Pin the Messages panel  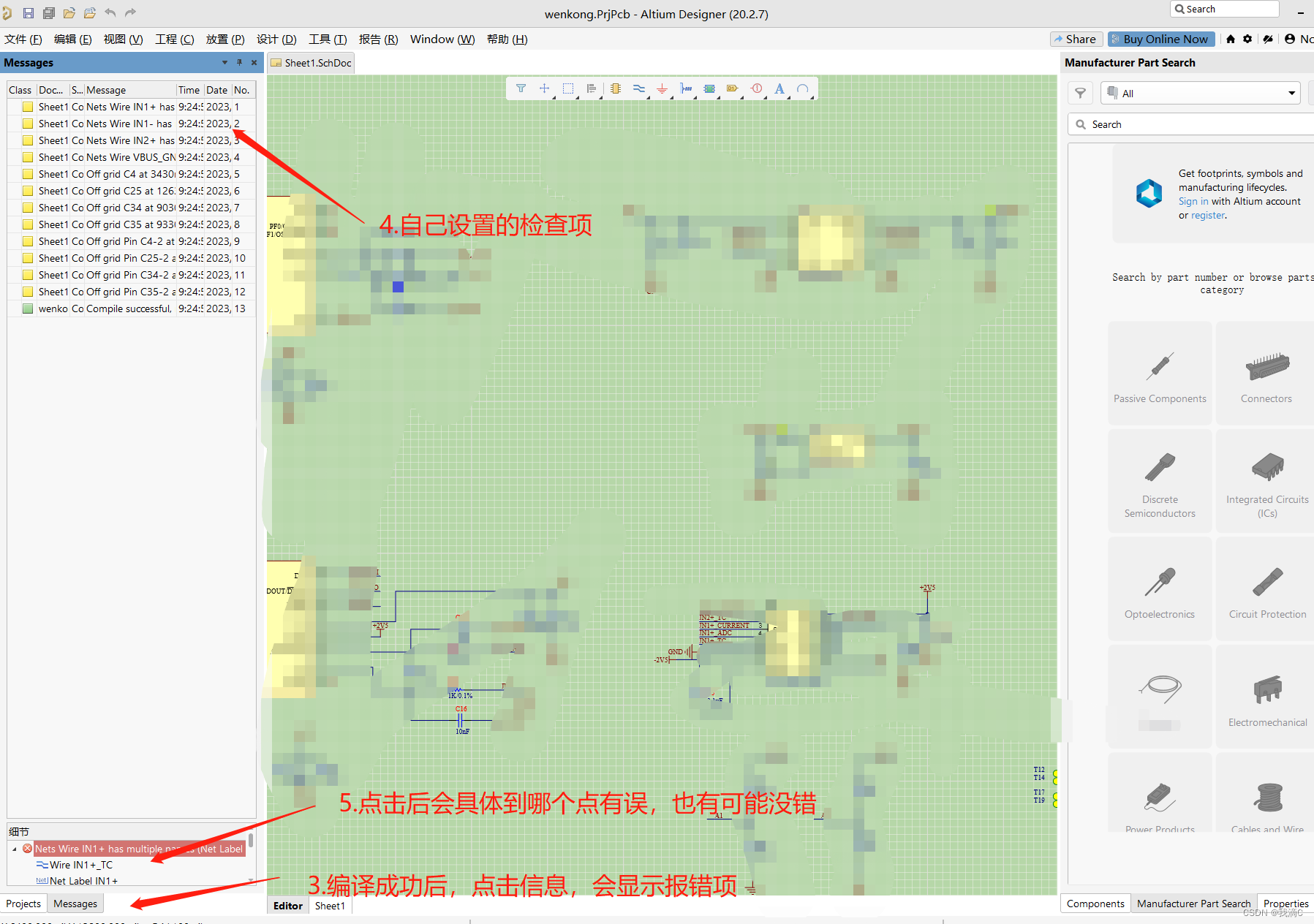pyautogui.click(x=239, y=63)
